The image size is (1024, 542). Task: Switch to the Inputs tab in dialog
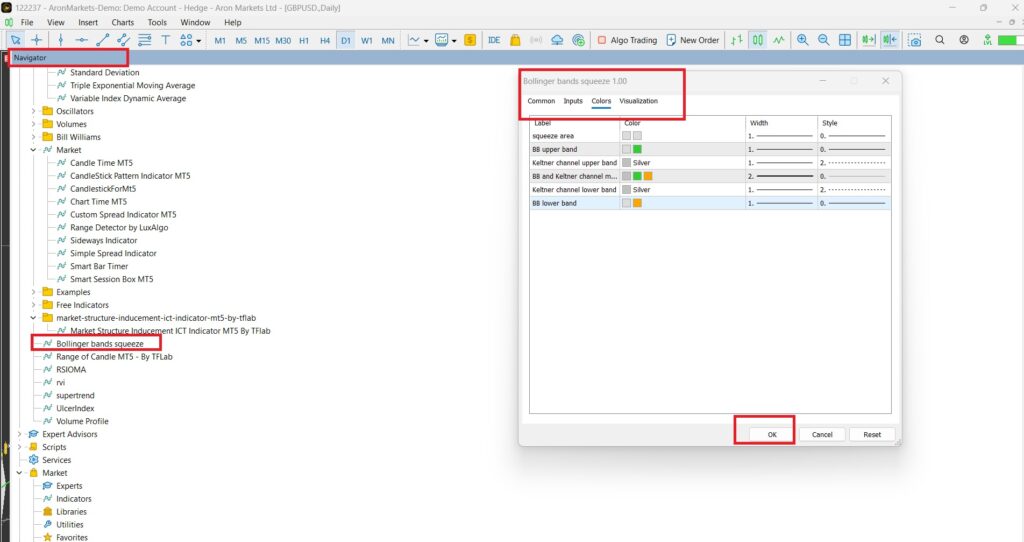[x=573, y=101]
